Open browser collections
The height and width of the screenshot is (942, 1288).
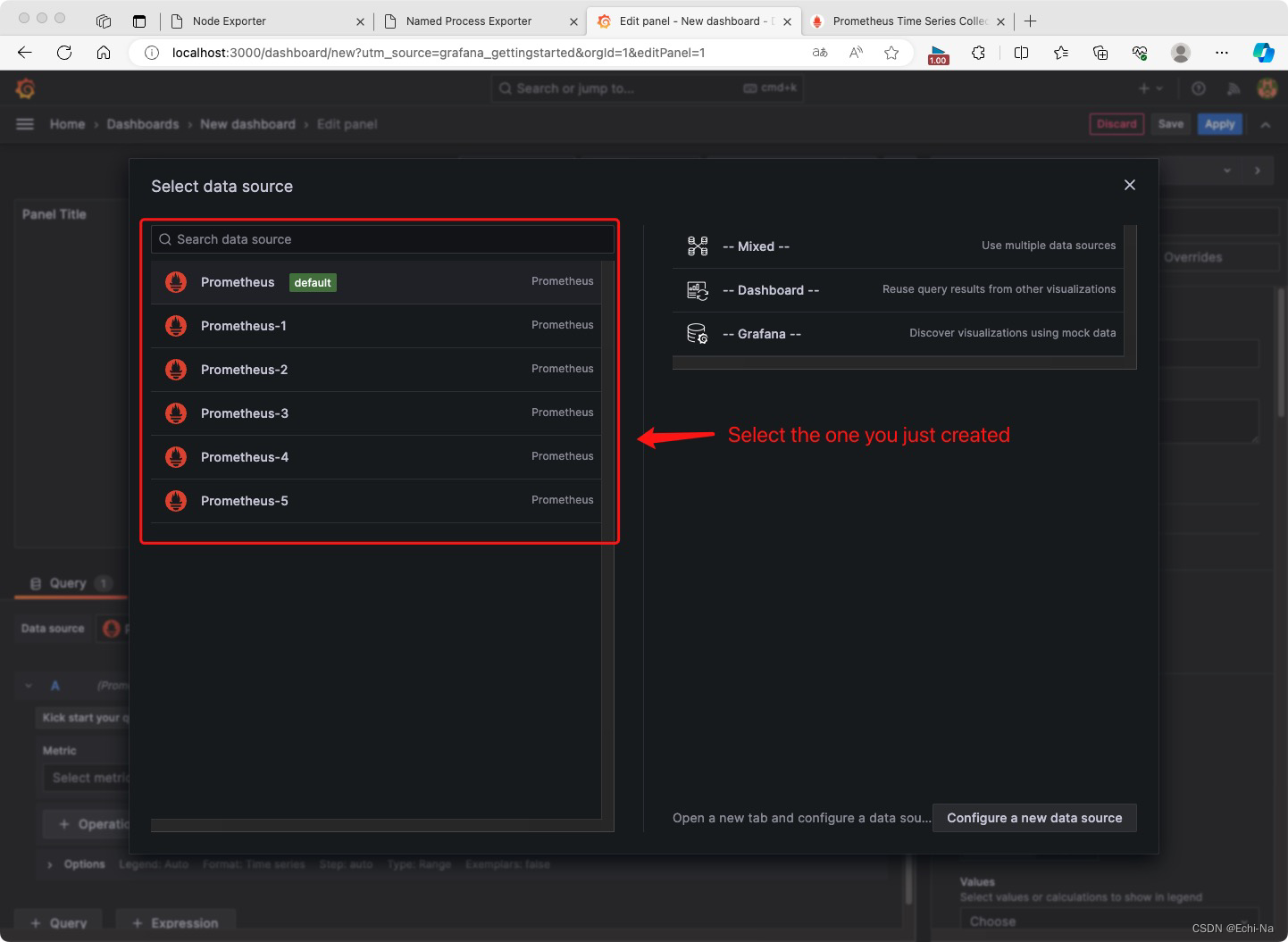[x=1100, y=53]
